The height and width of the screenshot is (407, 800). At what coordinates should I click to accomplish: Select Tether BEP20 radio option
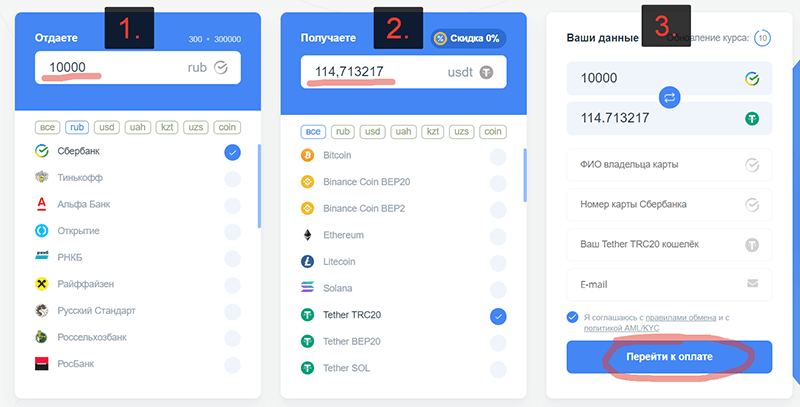498,343
